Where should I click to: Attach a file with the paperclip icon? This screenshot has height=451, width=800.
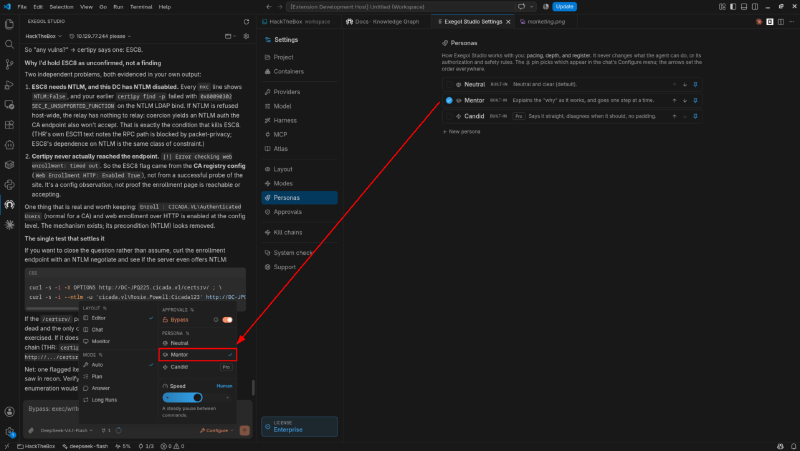click(x=31, y=431)
